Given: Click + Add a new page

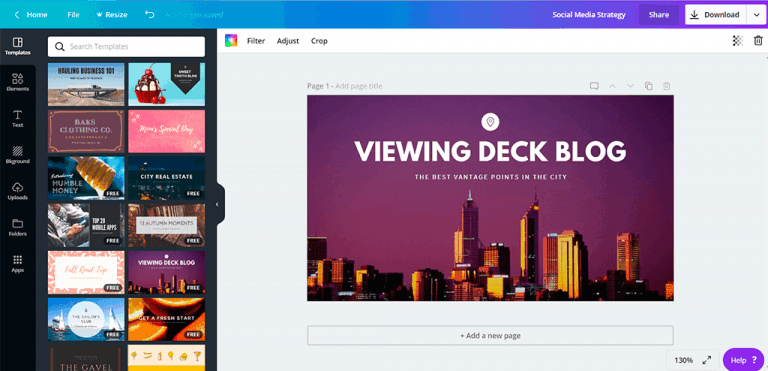Looking at the screenshot, I should pyautogui.click(x=490, y=336).
